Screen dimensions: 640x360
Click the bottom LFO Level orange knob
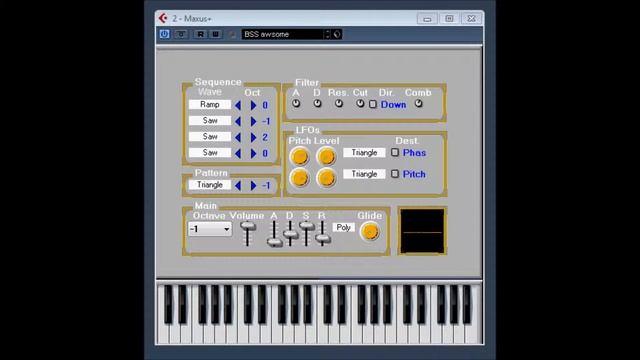click(326, 178)
